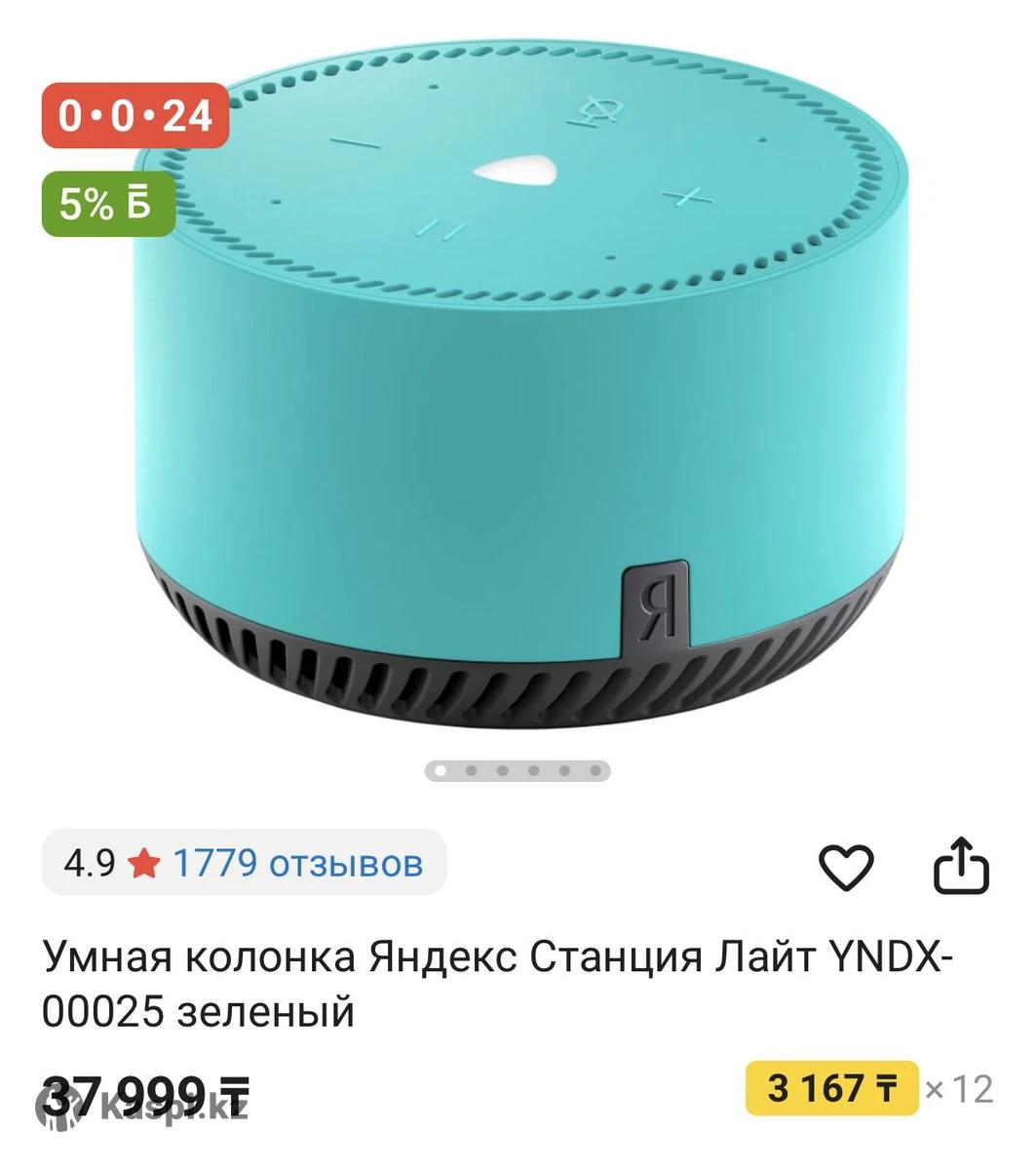Select the yellow 3 167 ₸ monthly payment
Viewport: 1036px width, 1170px height.
click(x=831, y=1088)
